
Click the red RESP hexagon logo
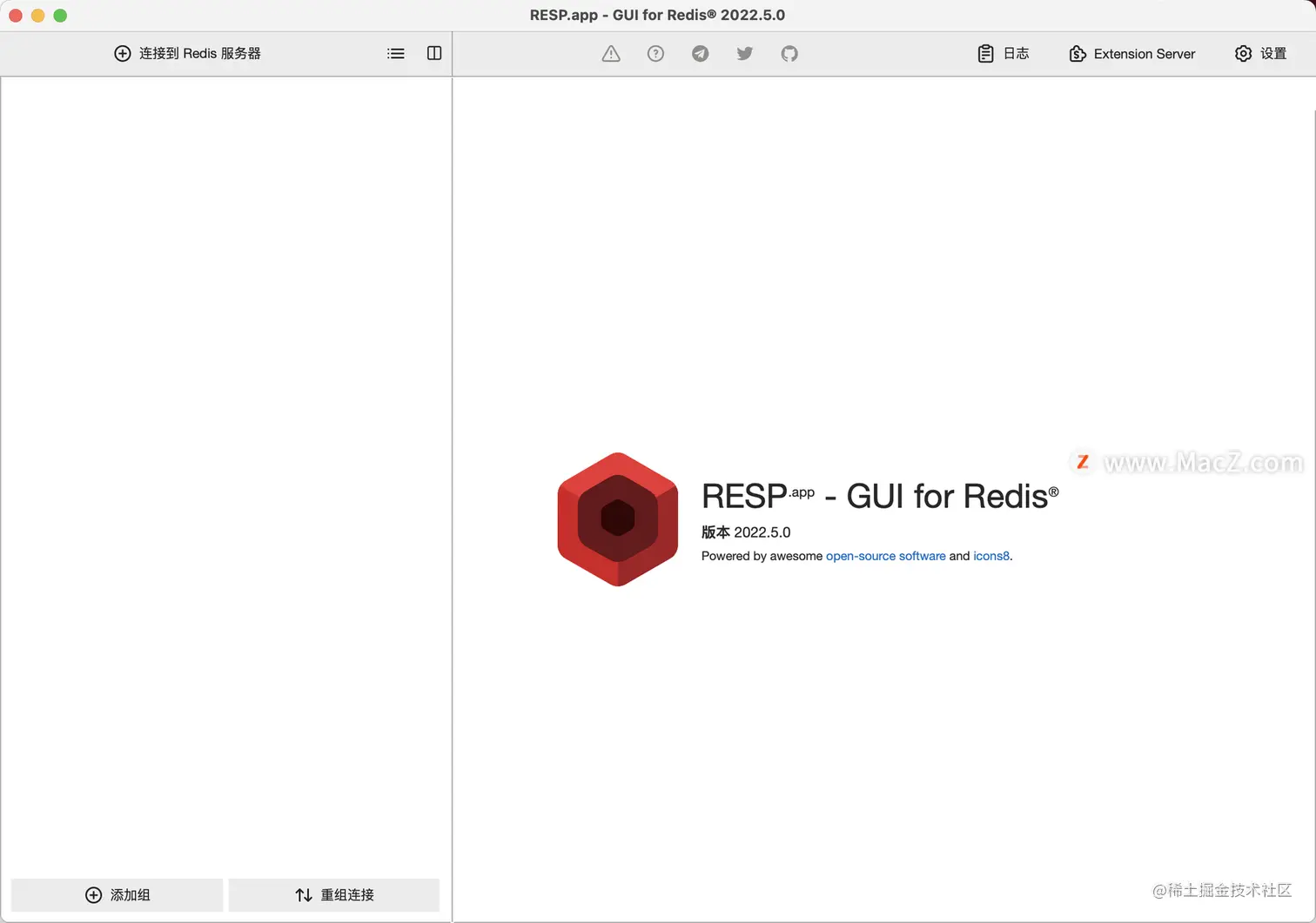click(618, 519)
